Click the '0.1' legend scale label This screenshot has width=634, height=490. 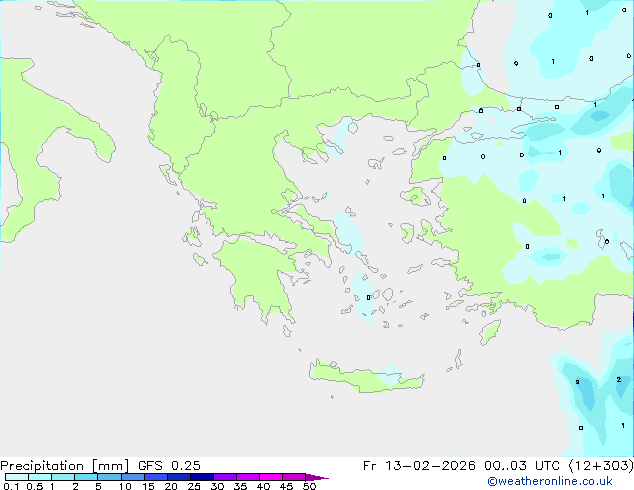(x=11, y=486)
